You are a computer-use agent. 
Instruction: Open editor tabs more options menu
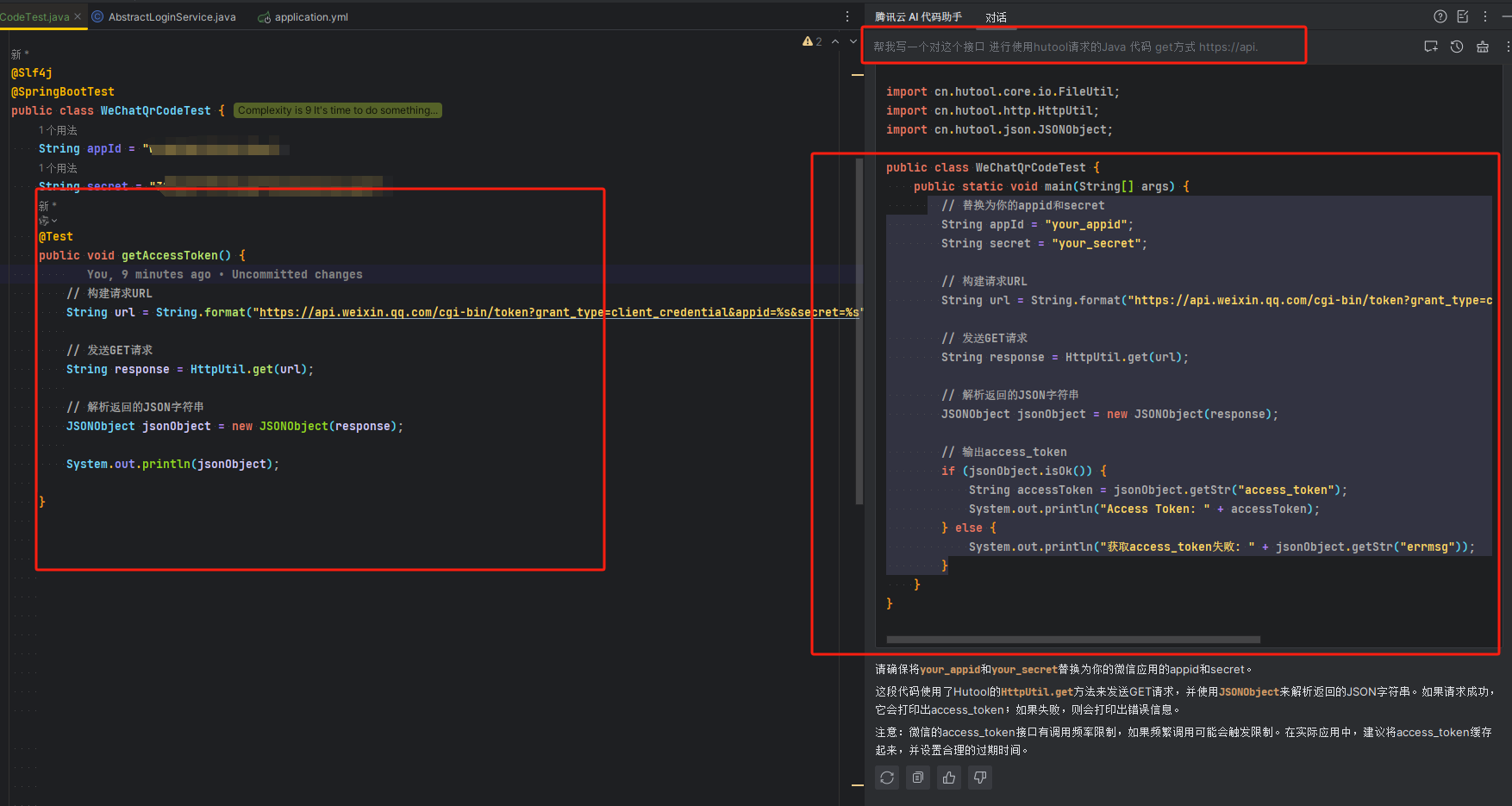pos(847,16)
